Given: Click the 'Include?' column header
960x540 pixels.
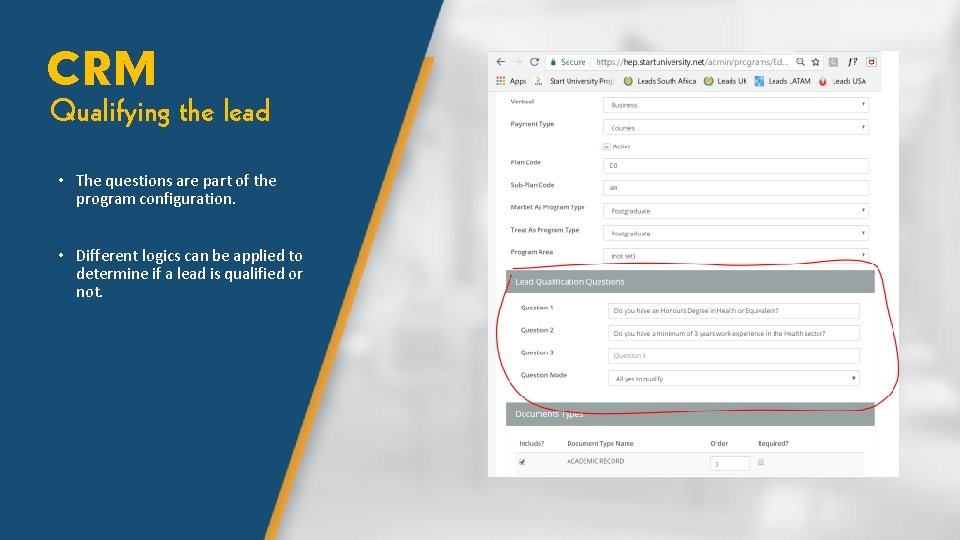Looking at the screenshot, I should pos(531,443).
